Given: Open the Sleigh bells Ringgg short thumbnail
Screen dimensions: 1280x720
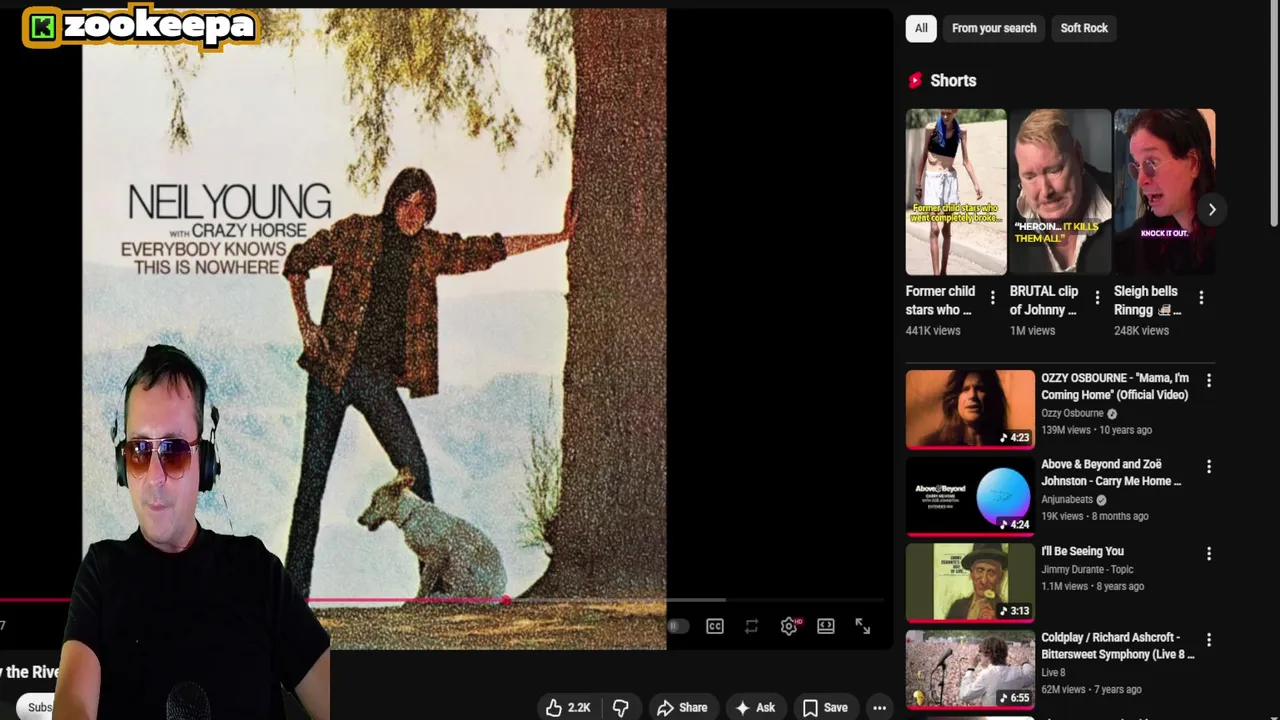Looking at the screenshot, I should (1164, 191).
